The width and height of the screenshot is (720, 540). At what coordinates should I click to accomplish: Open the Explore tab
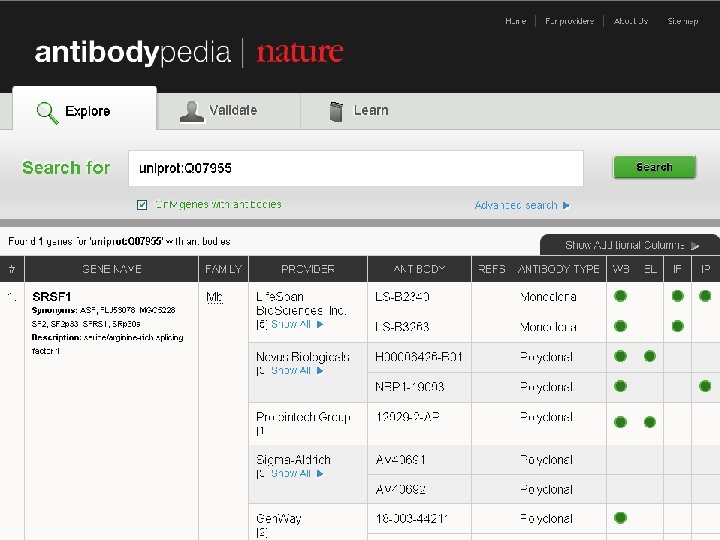coord(84,109)
